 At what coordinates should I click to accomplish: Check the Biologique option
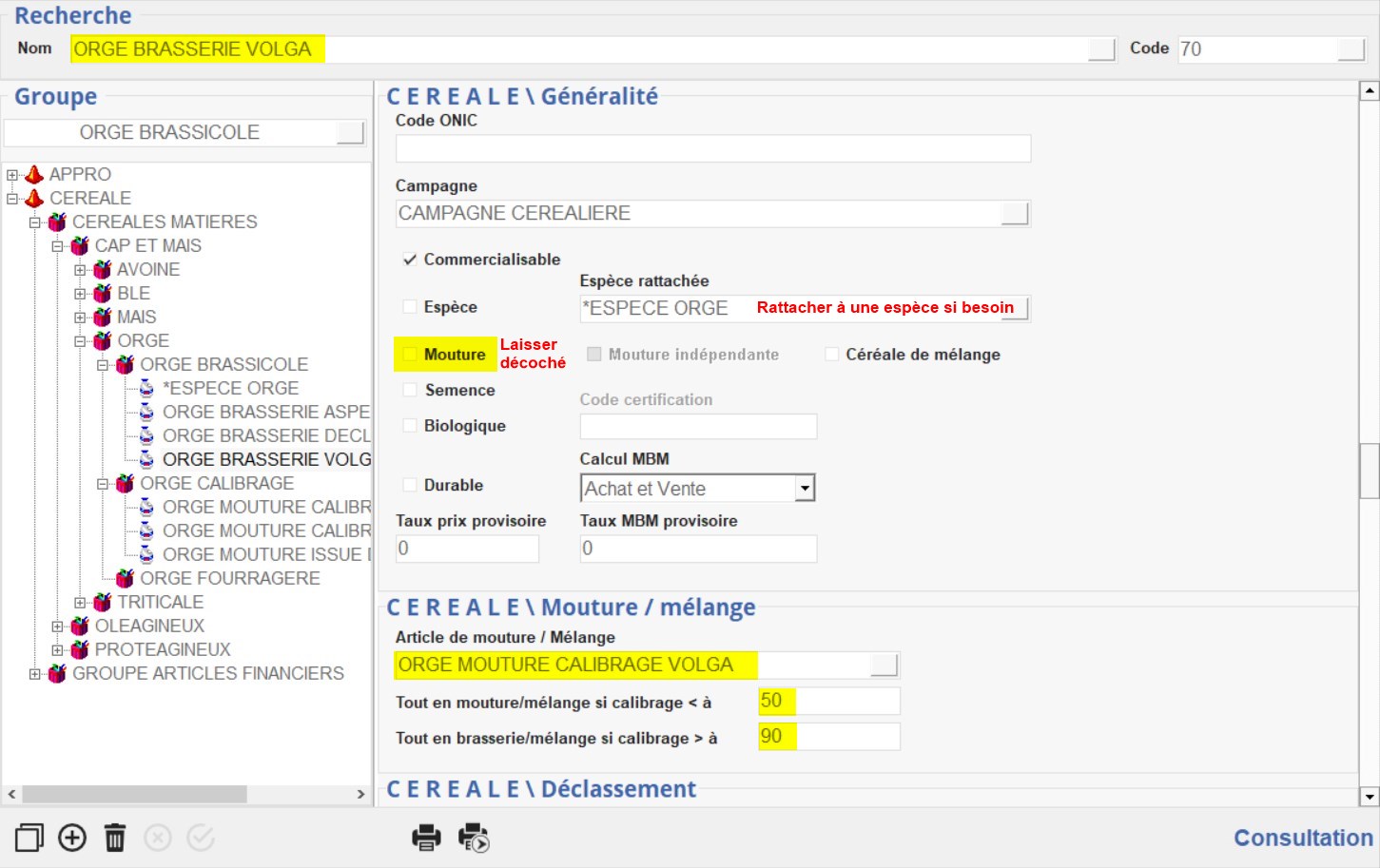(x=410, y=426)
